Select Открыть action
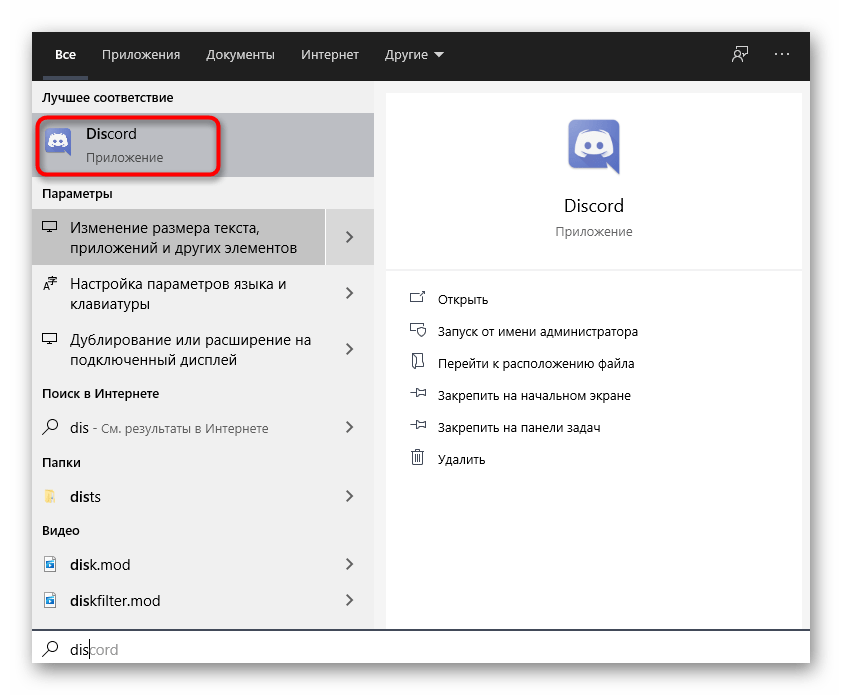Image resolution: width=842 pixels, height=695 pixels. [x=462, y=299]
